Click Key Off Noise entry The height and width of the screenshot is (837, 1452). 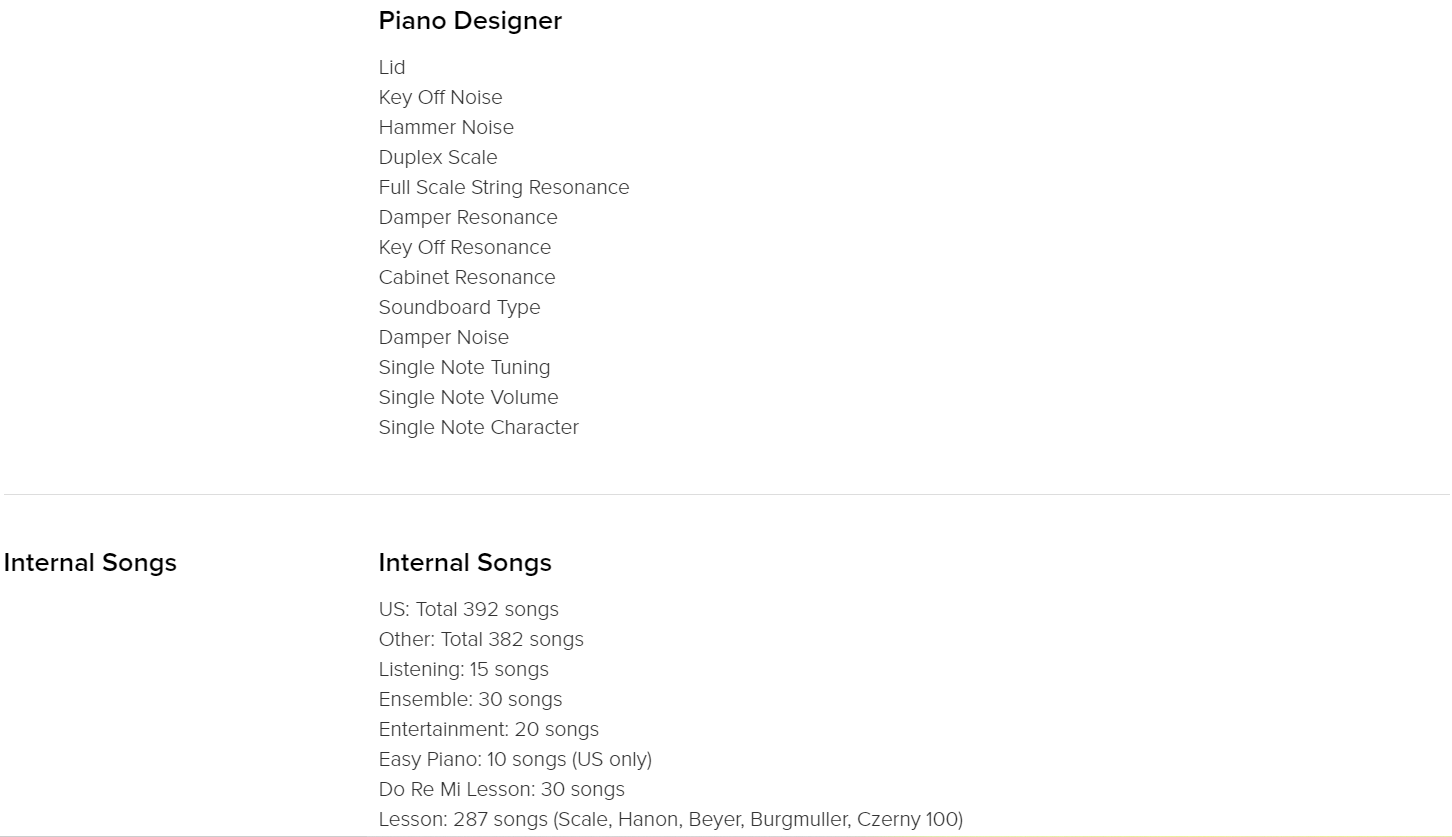pyautogui.click(x=440, y=97)
